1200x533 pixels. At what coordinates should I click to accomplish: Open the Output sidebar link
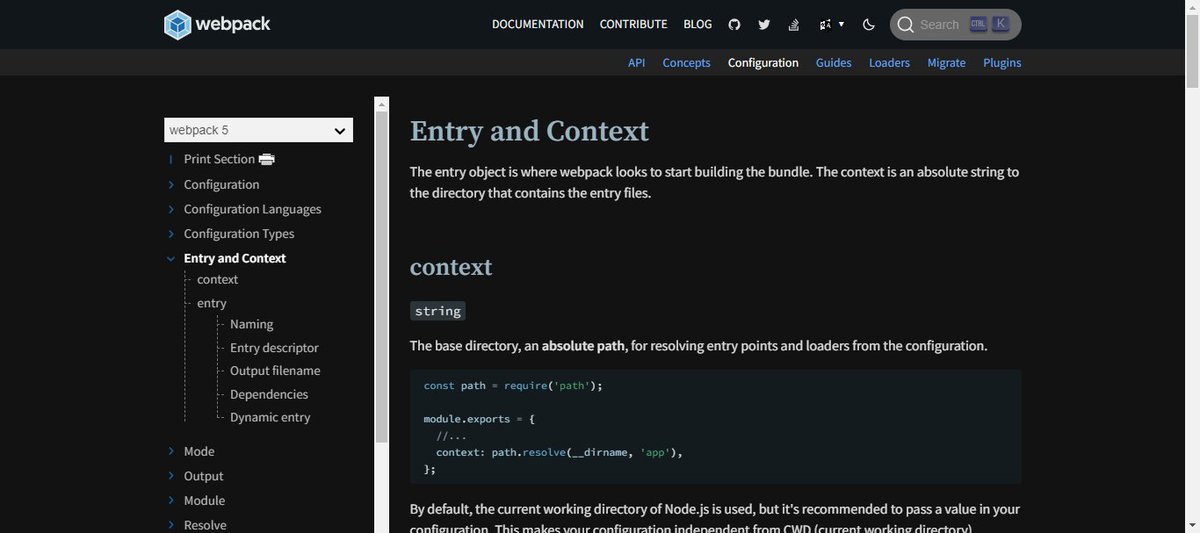click(203, 476)
